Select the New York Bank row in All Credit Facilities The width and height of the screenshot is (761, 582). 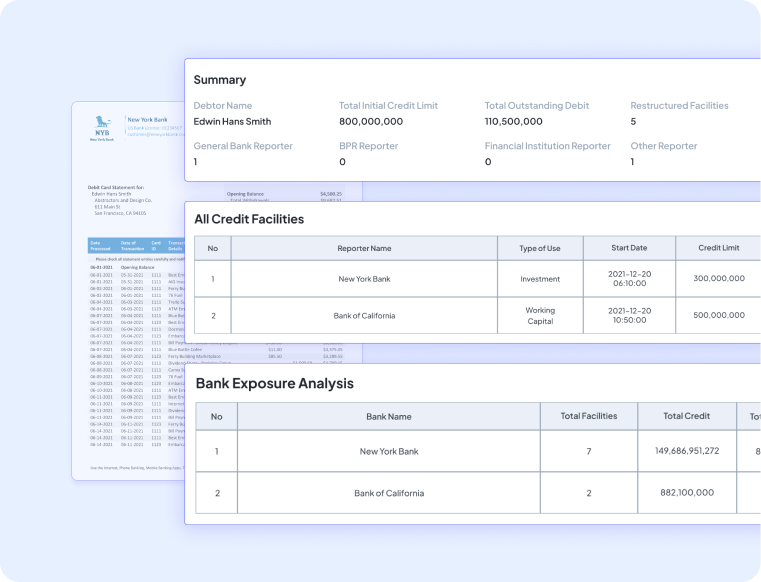click(364, 279)
